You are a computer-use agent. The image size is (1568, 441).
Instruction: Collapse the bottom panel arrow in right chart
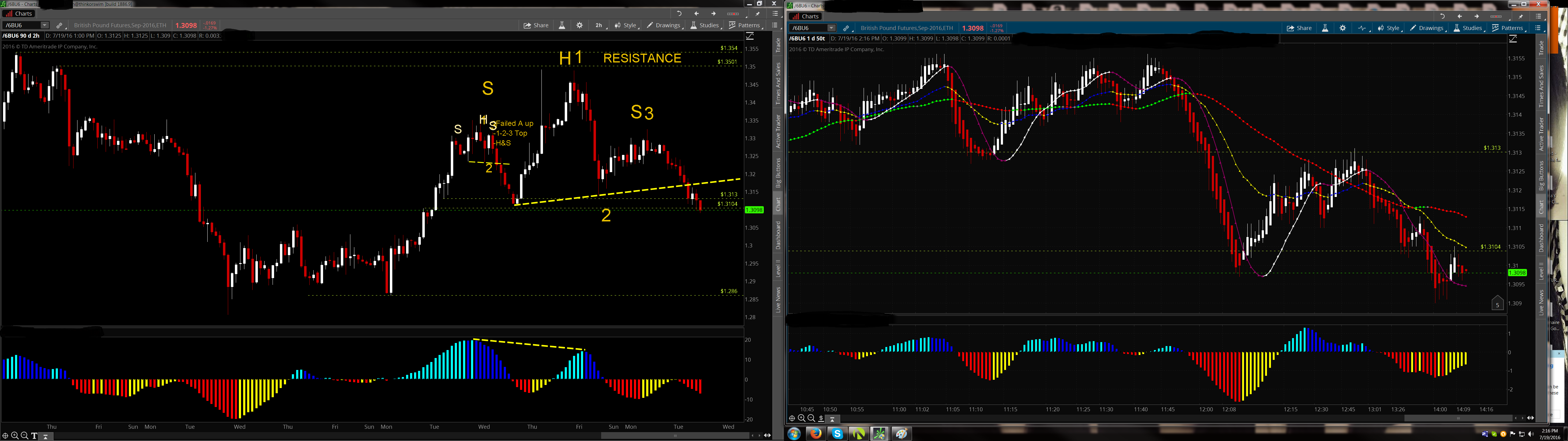pyautogui.click(x=832, y=418)
